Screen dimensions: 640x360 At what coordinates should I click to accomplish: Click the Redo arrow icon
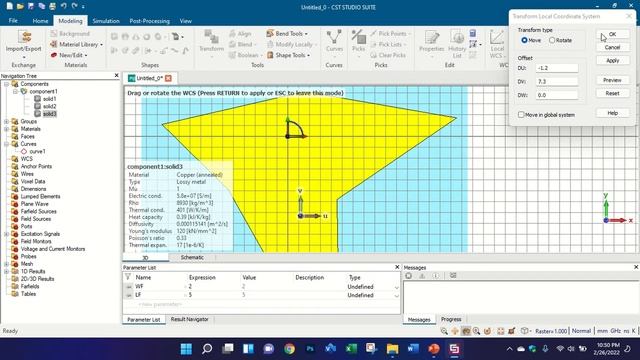(74, 6)
